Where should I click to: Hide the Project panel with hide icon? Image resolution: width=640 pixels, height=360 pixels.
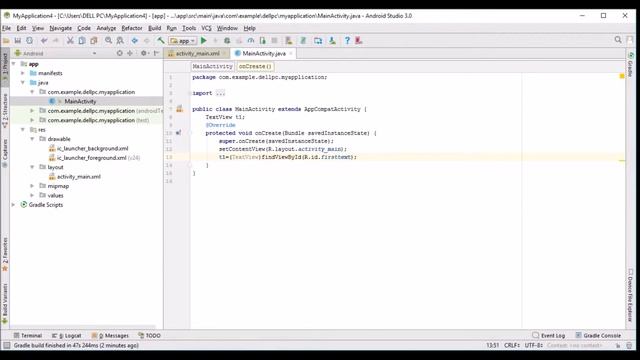(156, 53)
